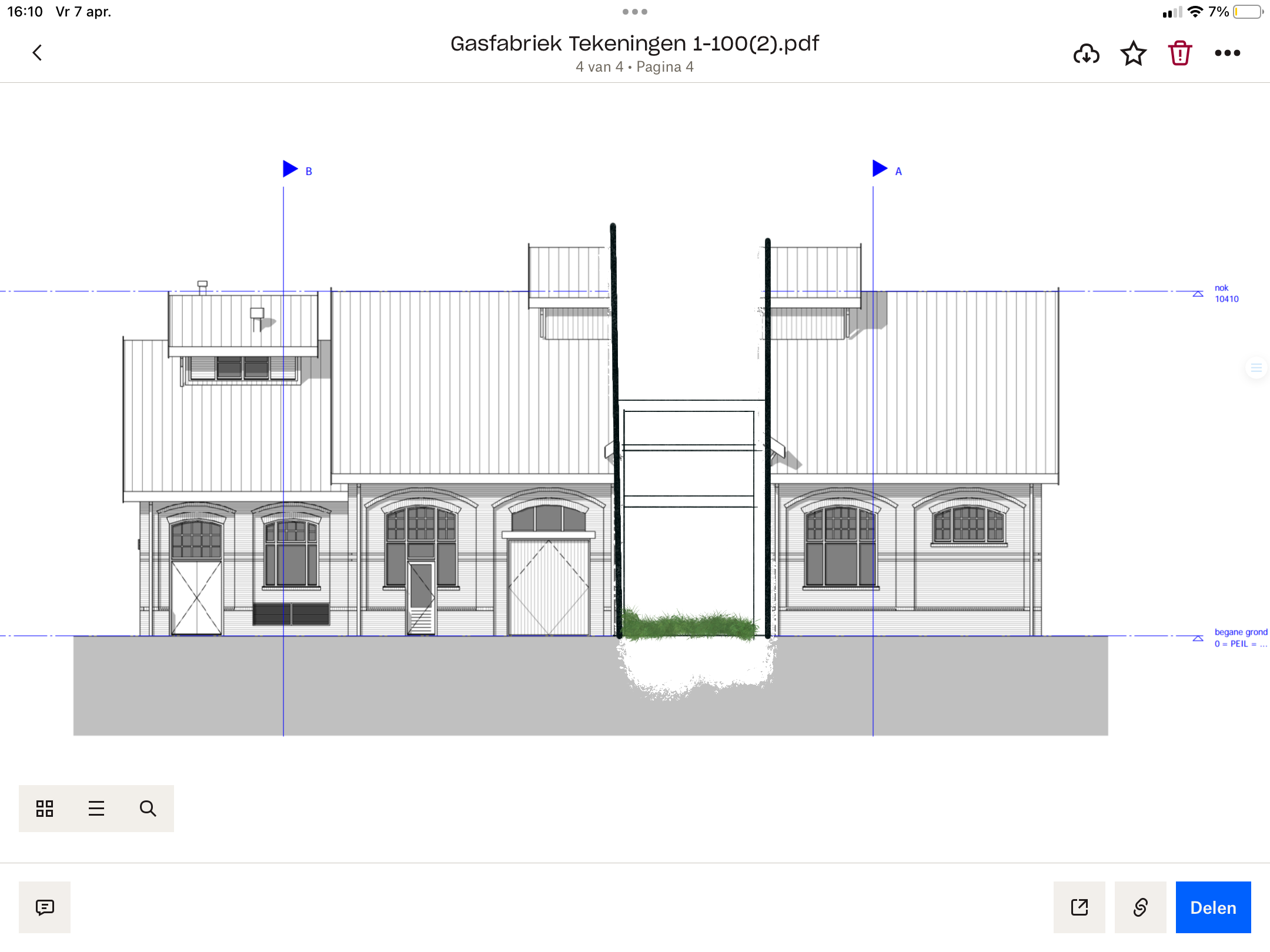The width and height of the screenshot is (1270, 952).
Task: Tap the blue Delen share button
Action: point(1213,907)
